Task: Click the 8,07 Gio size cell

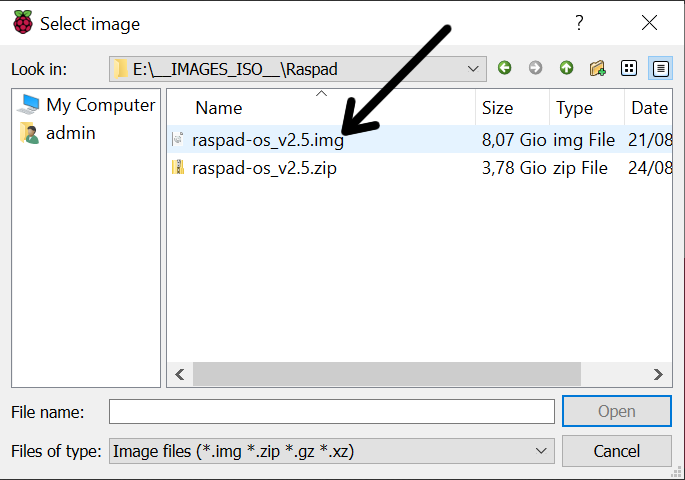Action: pyautogui.click(x=514, y=140)
